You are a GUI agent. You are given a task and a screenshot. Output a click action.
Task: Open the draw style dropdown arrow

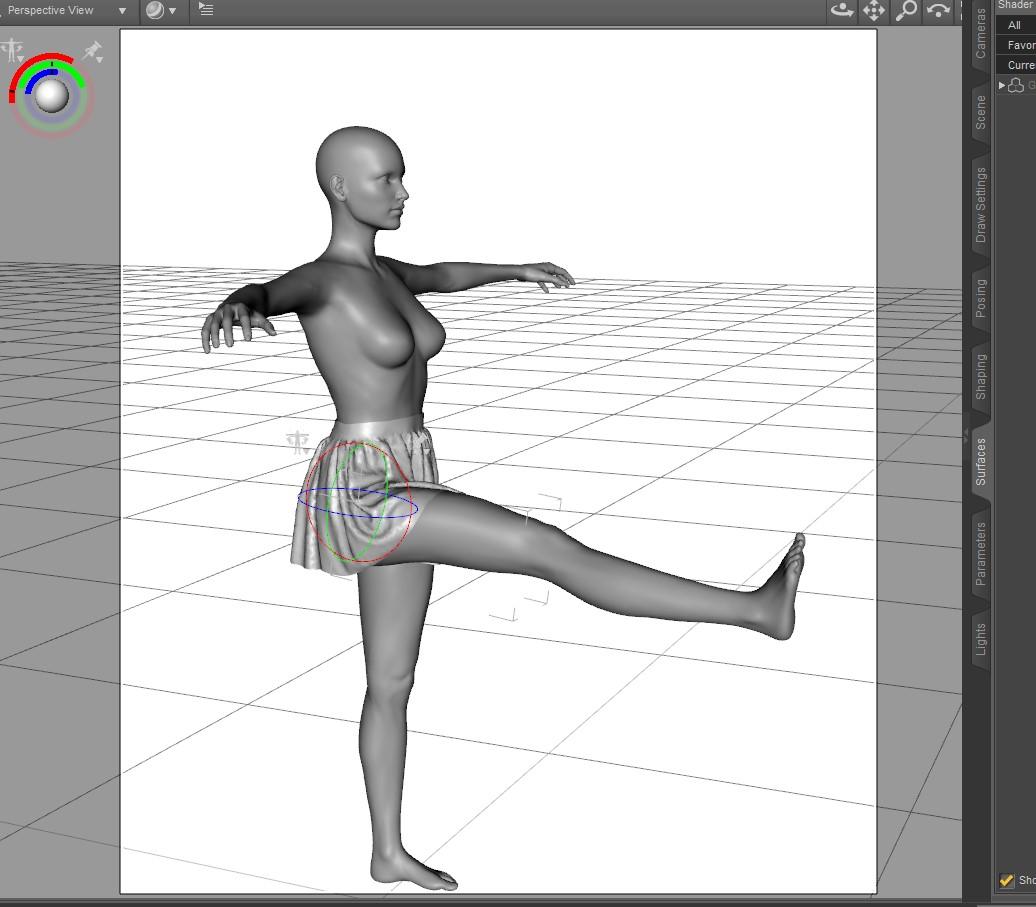point(172,11)
